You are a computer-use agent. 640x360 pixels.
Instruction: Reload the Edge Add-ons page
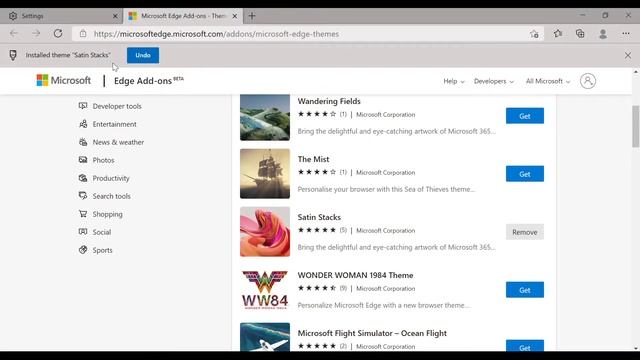58,34
